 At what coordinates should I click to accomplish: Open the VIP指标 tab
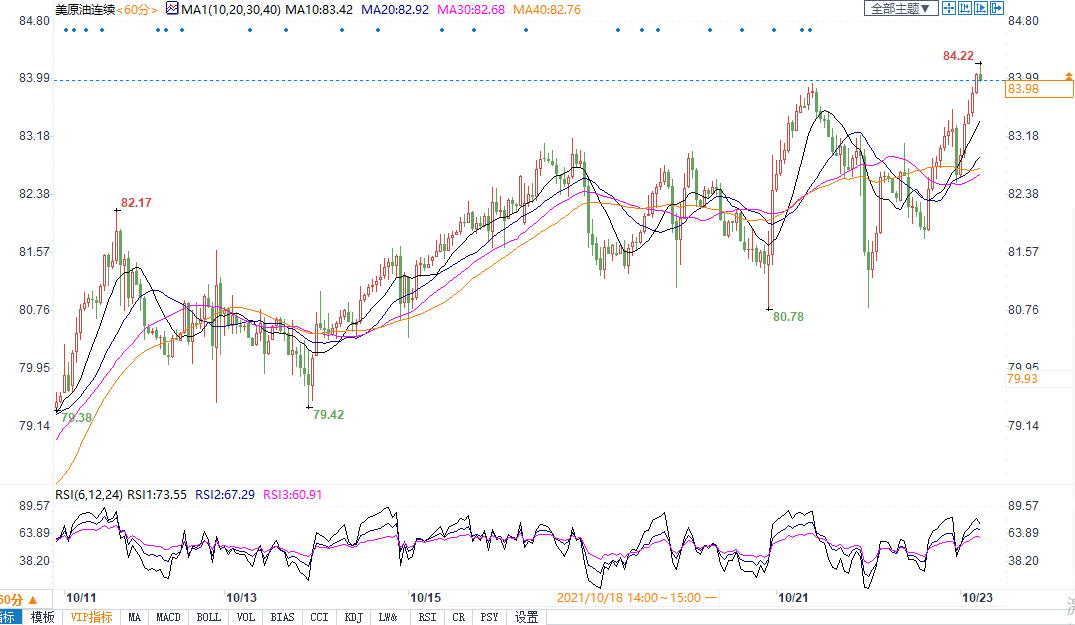[91, 617]
